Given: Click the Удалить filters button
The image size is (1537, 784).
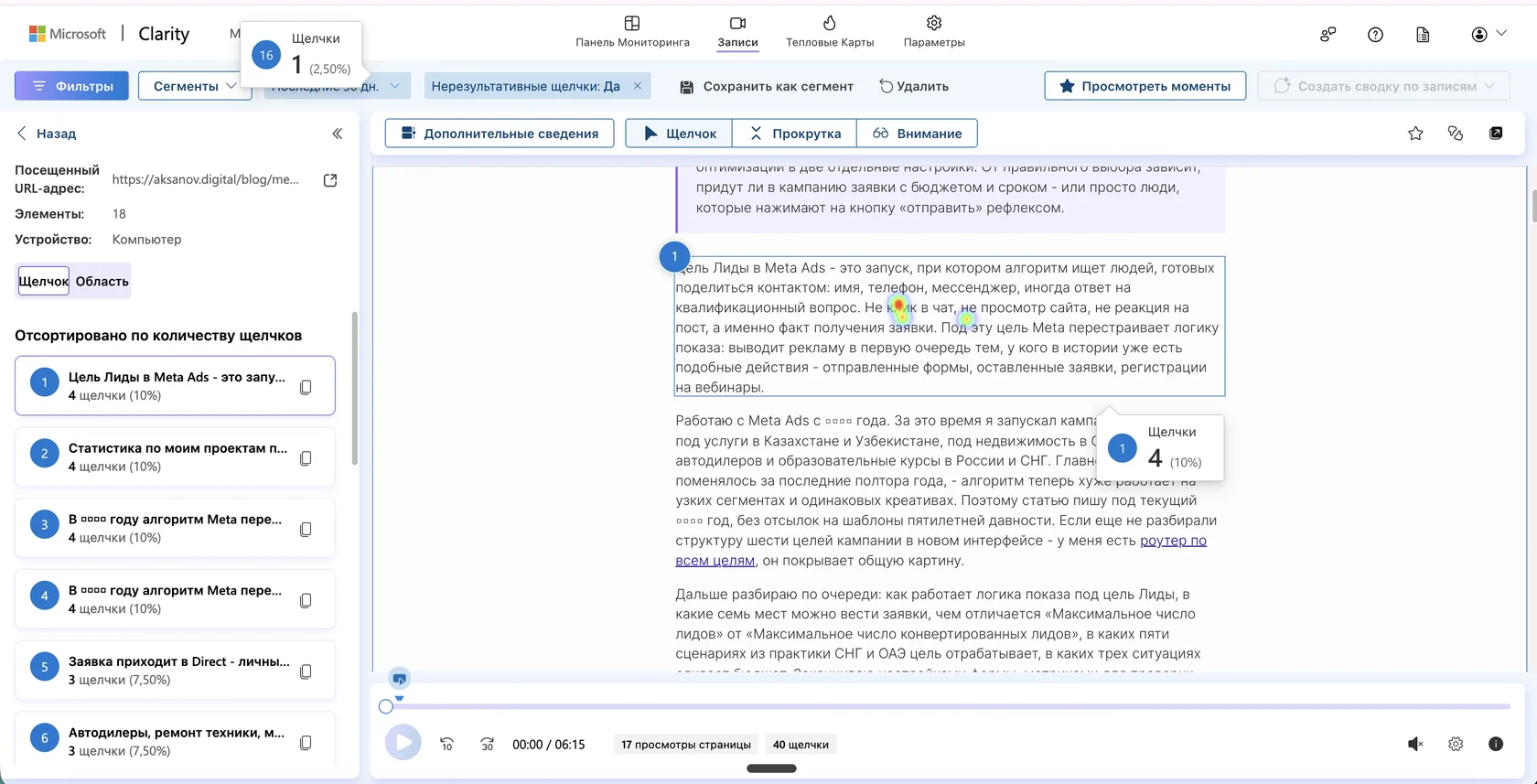Looking at the screenshot, I should (x=914, y=86).
